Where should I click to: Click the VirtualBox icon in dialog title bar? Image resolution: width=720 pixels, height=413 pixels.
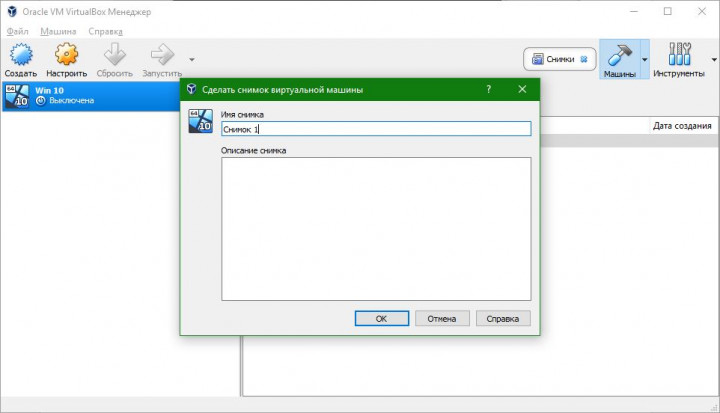pyautogui.click(x=191, y=89)
